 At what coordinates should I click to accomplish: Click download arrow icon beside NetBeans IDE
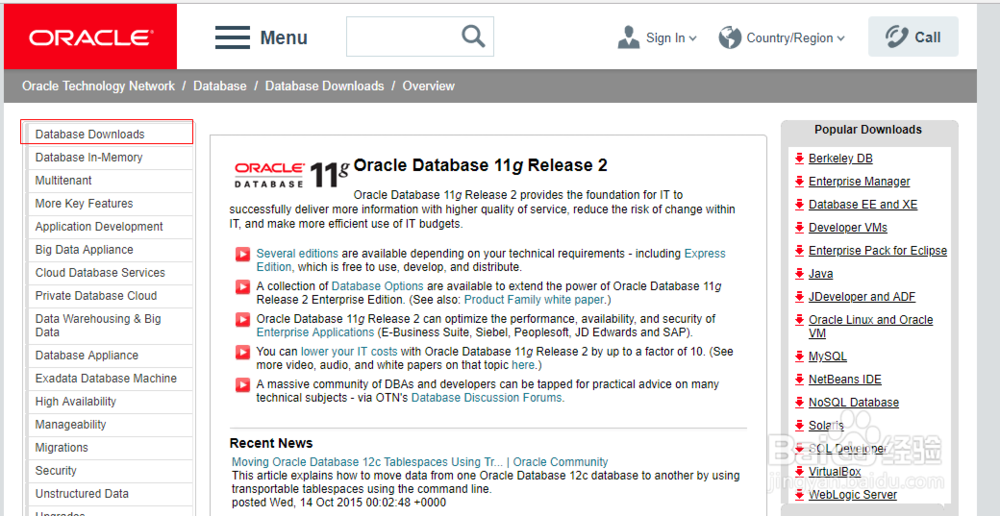799,380
